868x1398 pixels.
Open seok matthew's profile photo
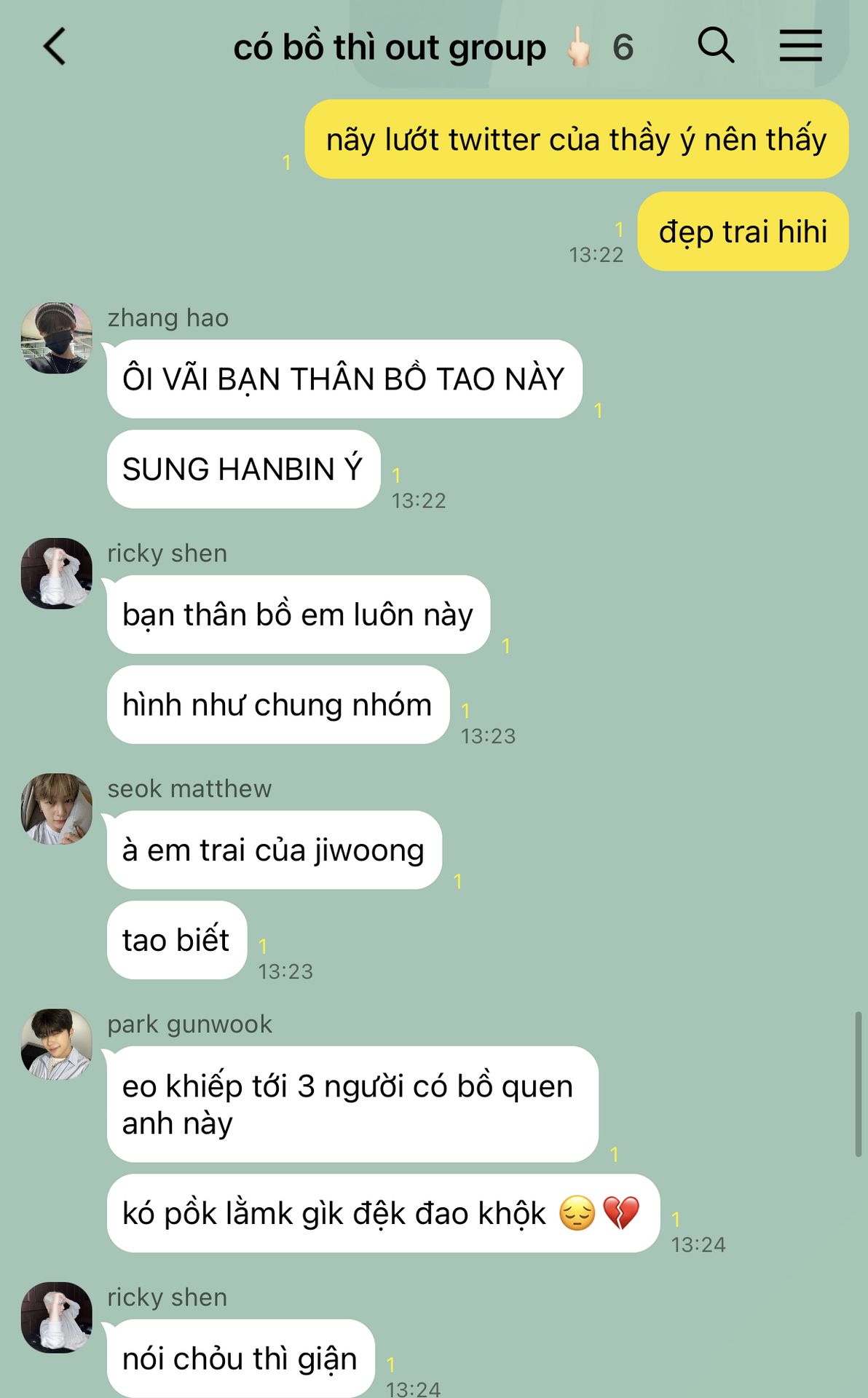(x=57, y=808)
